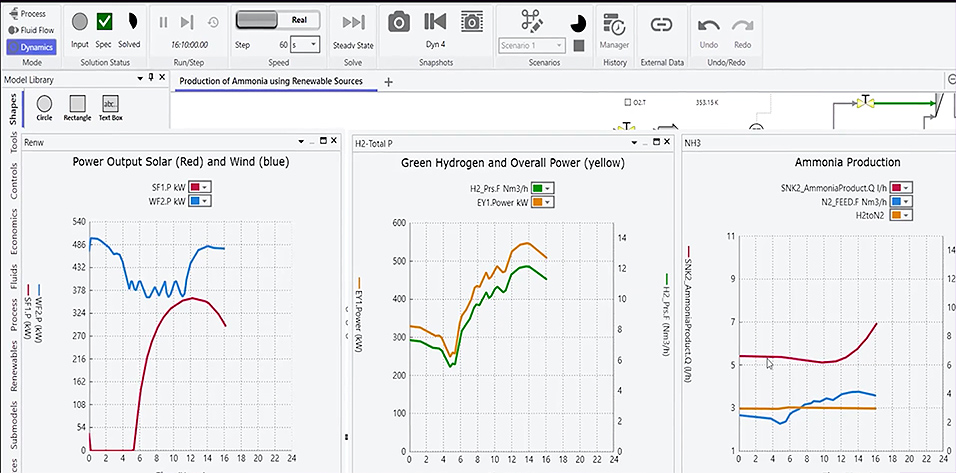Reset simulation time clock icon
Screen dimensions: 956x473
pos(213,23)
